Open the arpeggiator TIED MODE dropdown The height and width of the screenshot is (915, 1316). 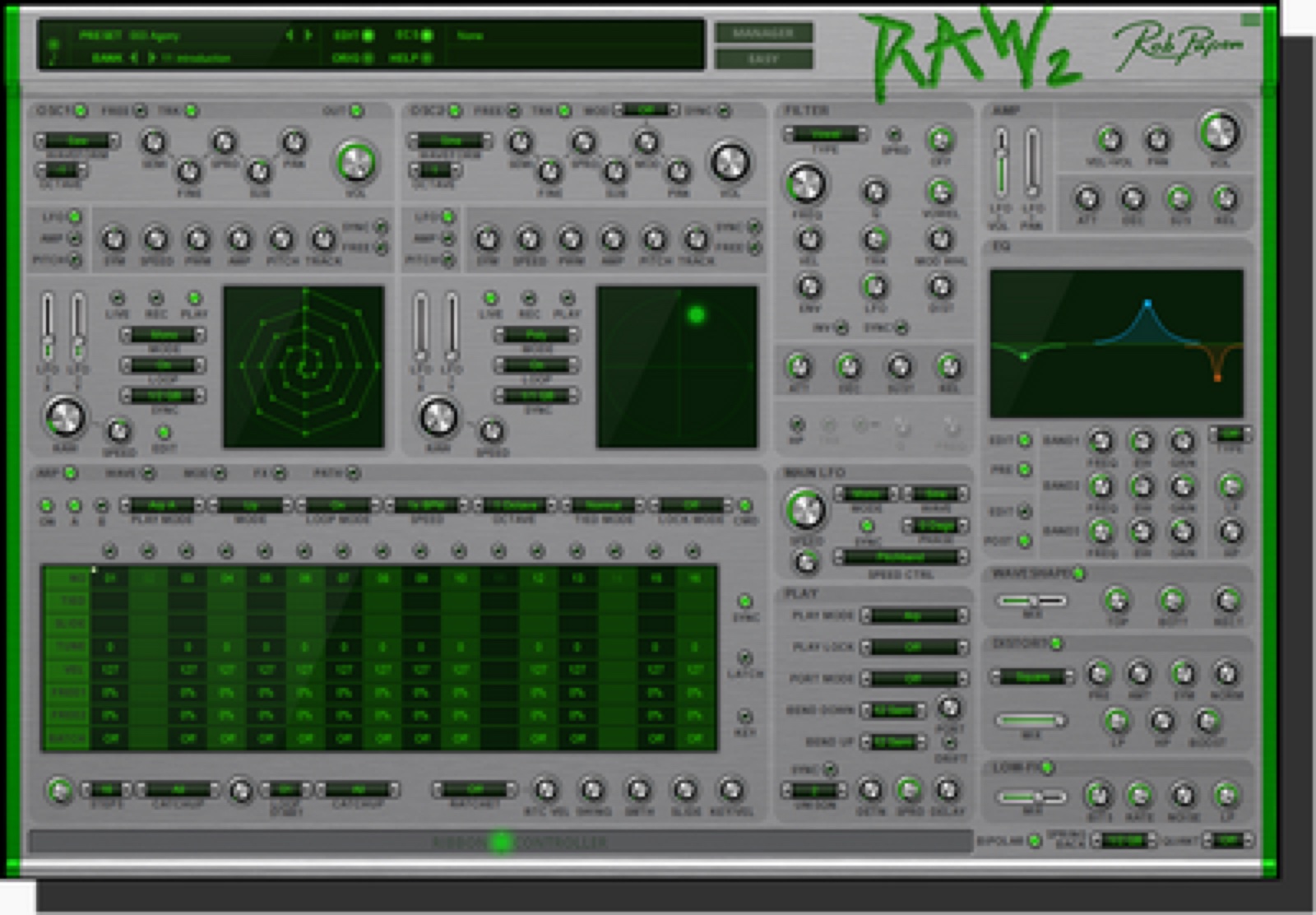click(x=604, y=504)
